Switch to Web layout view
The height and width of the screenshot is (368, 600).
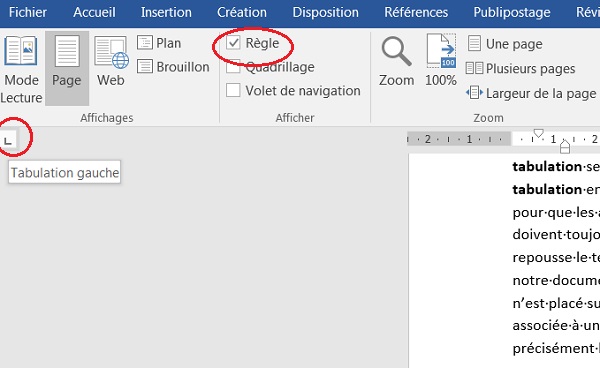pyautogui.click(x=111, y=61)
